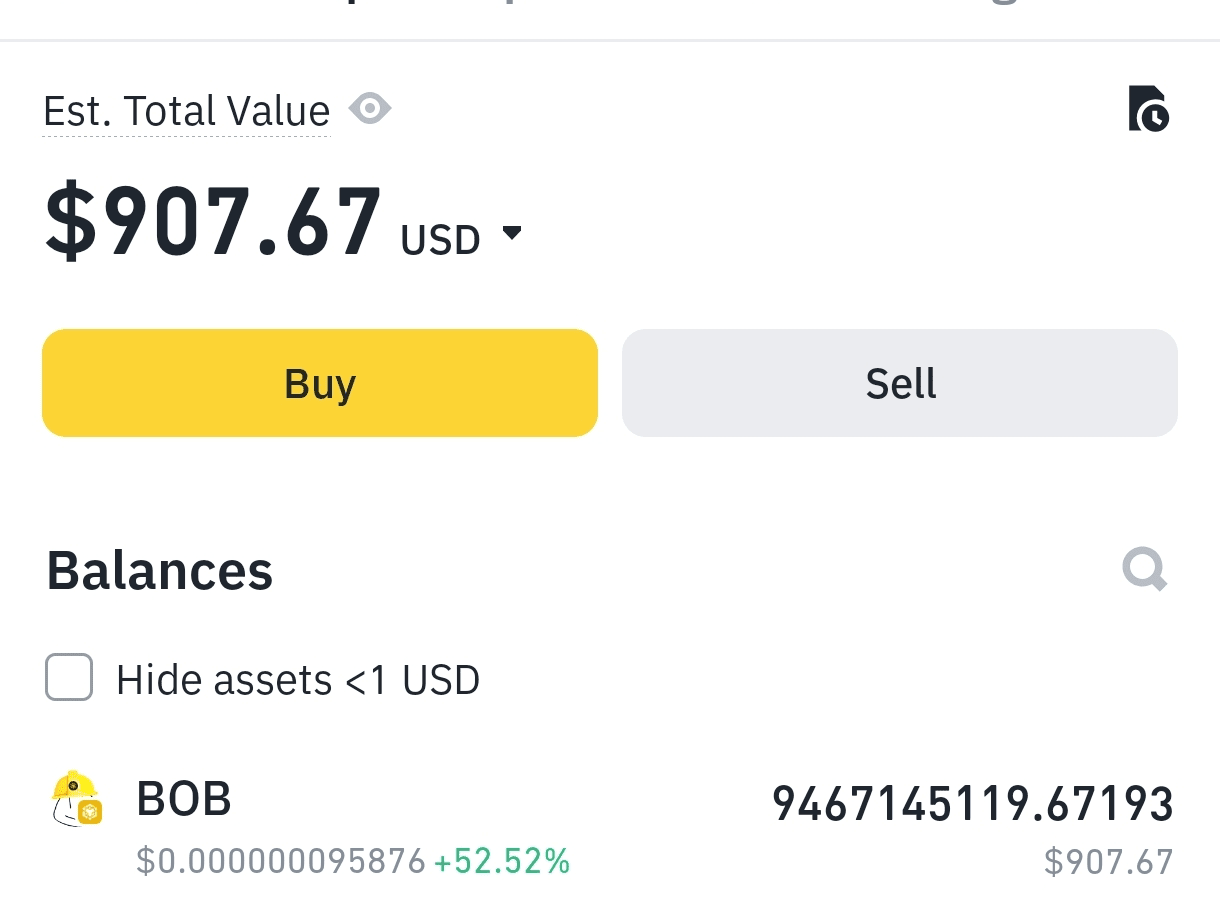Screen dimensions: 1220x915
Task: Select the Balances section heading
Action: coord(160,571)
